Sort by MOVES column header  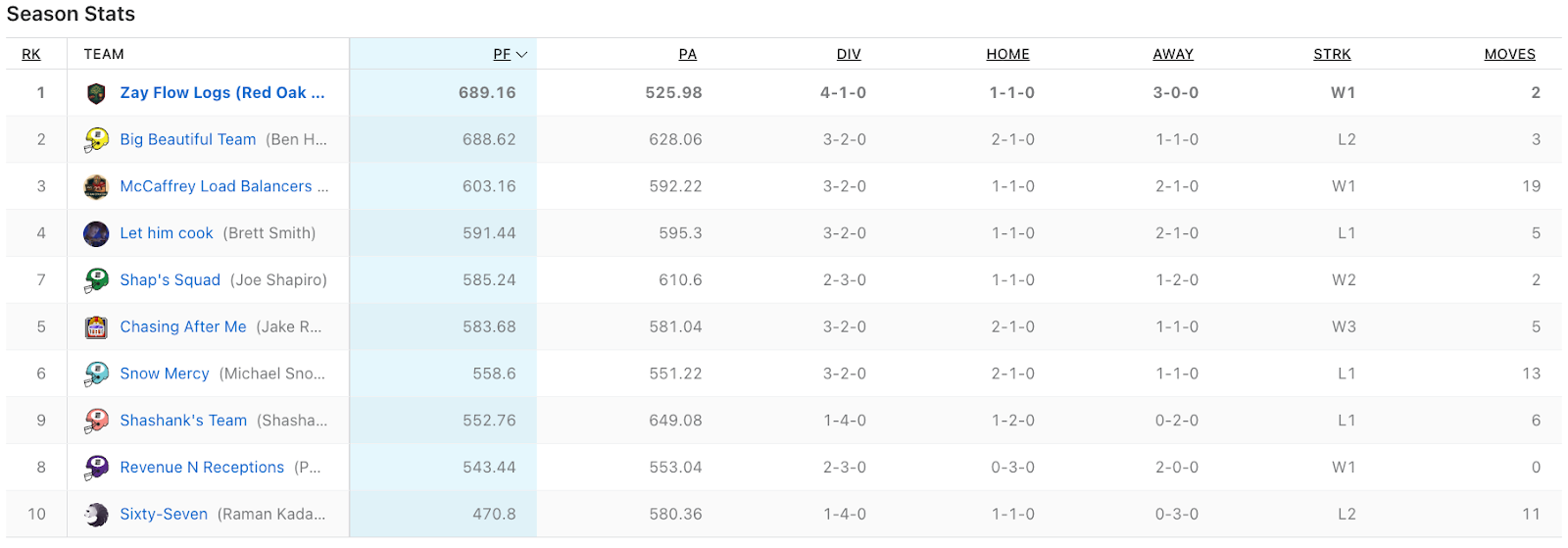tap(1509, 55)
